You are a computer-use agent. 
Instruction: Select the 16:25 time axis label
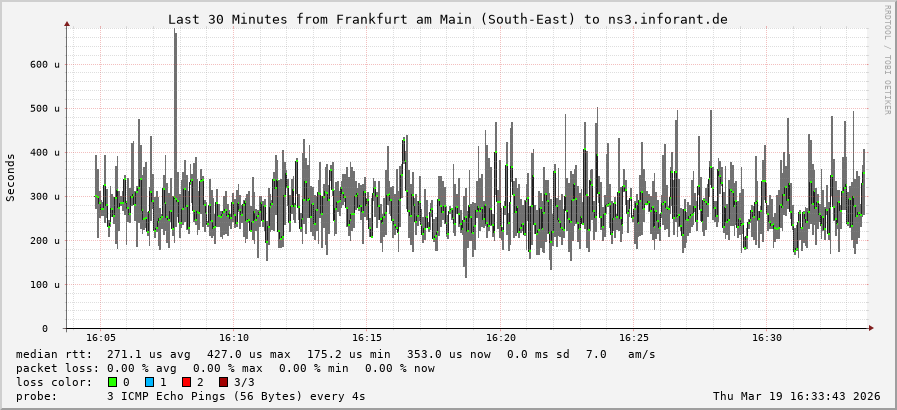coord(634,338)
